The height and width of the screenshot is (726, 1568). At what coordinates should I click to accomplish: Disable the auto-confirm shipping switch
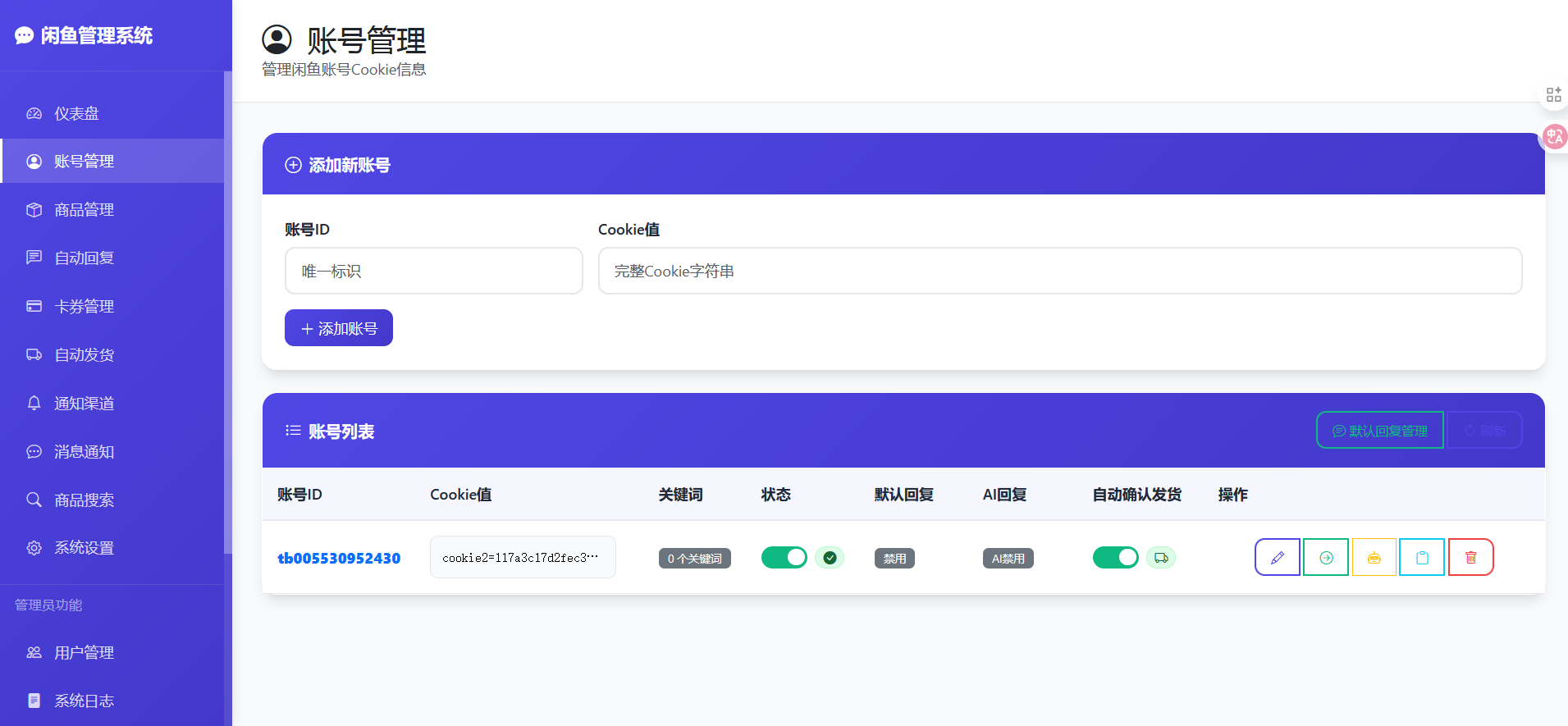pyautogui.click(x=1115, y=558)
